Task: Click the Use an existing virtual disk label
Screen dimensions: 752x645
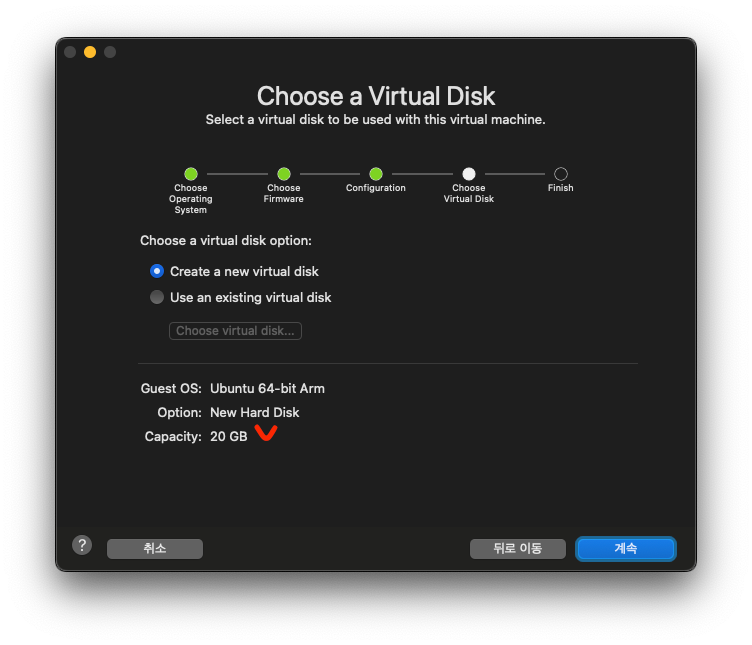Action: tap(250, 297)
